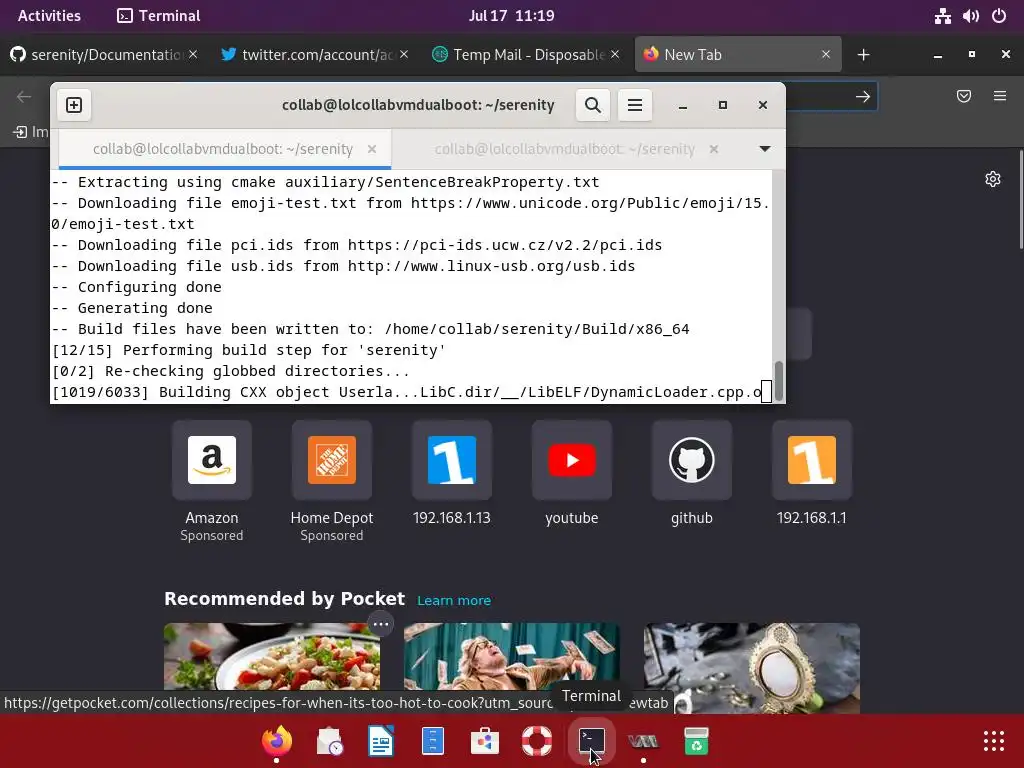Open virtual machine manager dock icon

pyautogui.click(x=643, y=741)
